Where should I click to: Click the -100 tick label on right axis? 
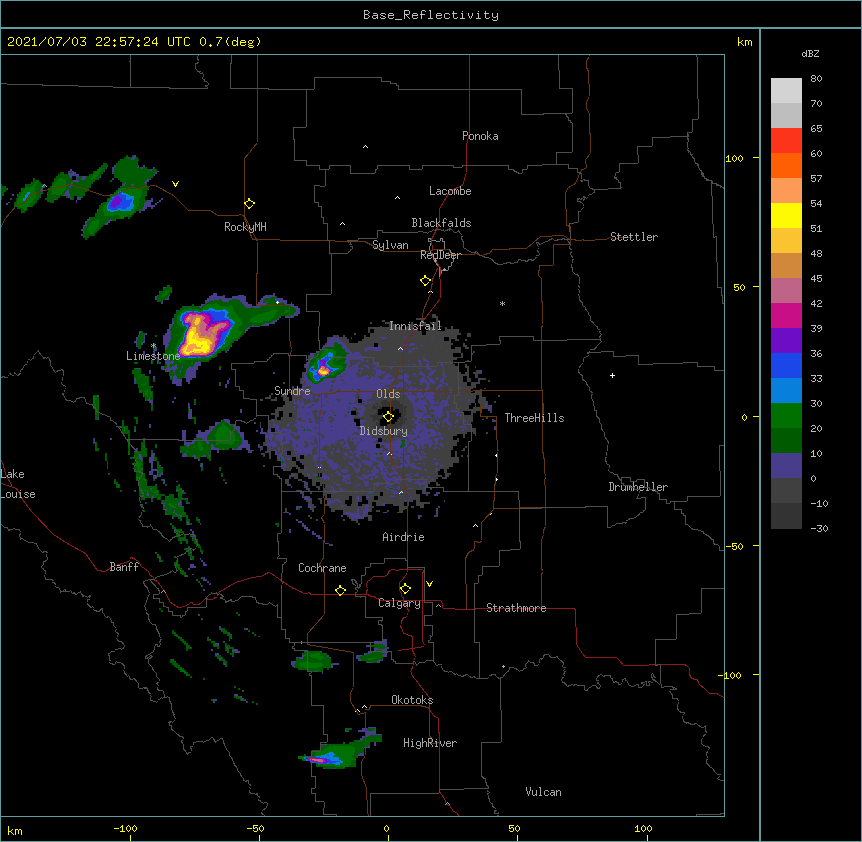coord(731,675)
